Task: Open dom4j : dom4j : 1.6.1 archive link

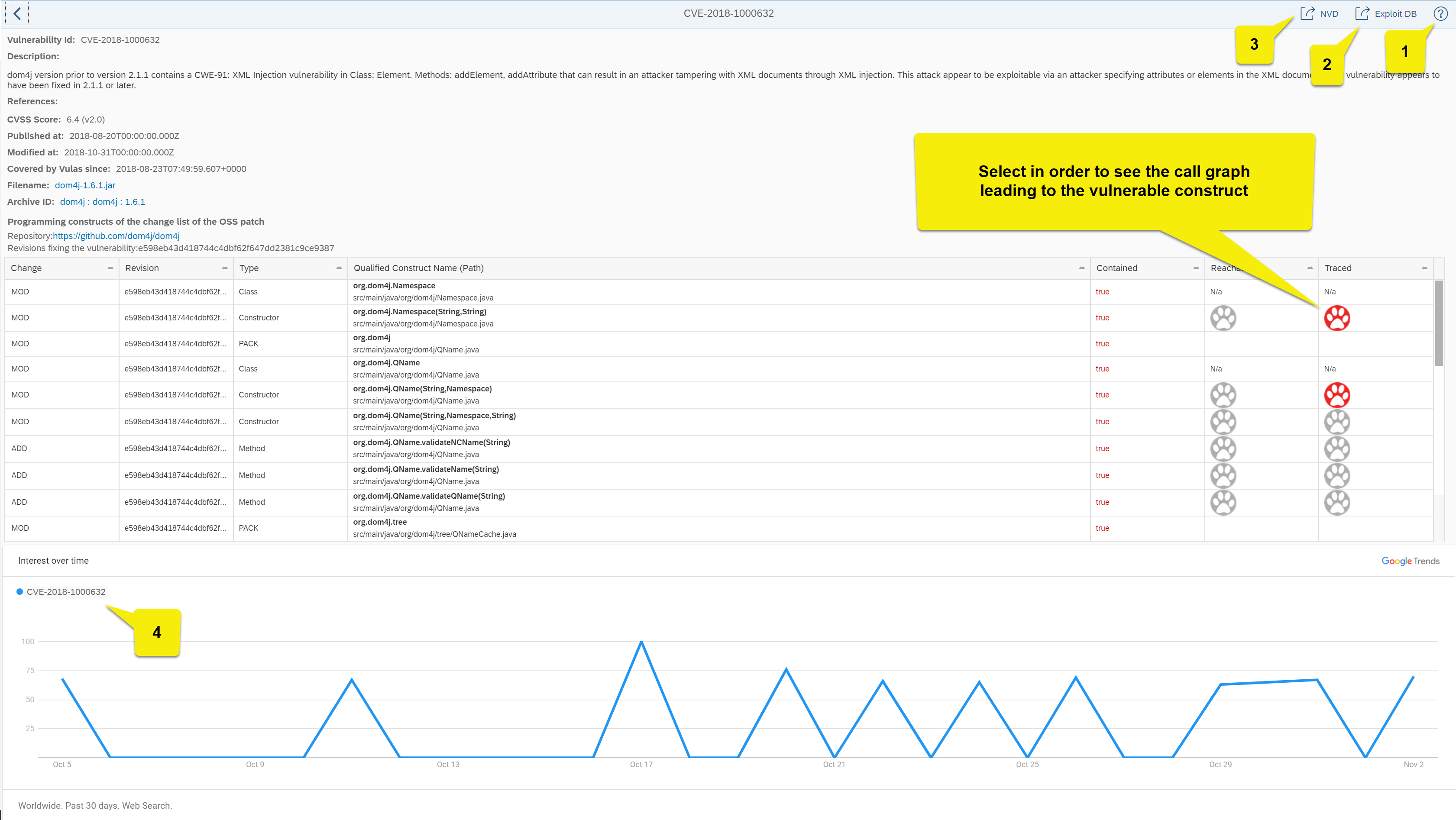Action: coord(102,202)
